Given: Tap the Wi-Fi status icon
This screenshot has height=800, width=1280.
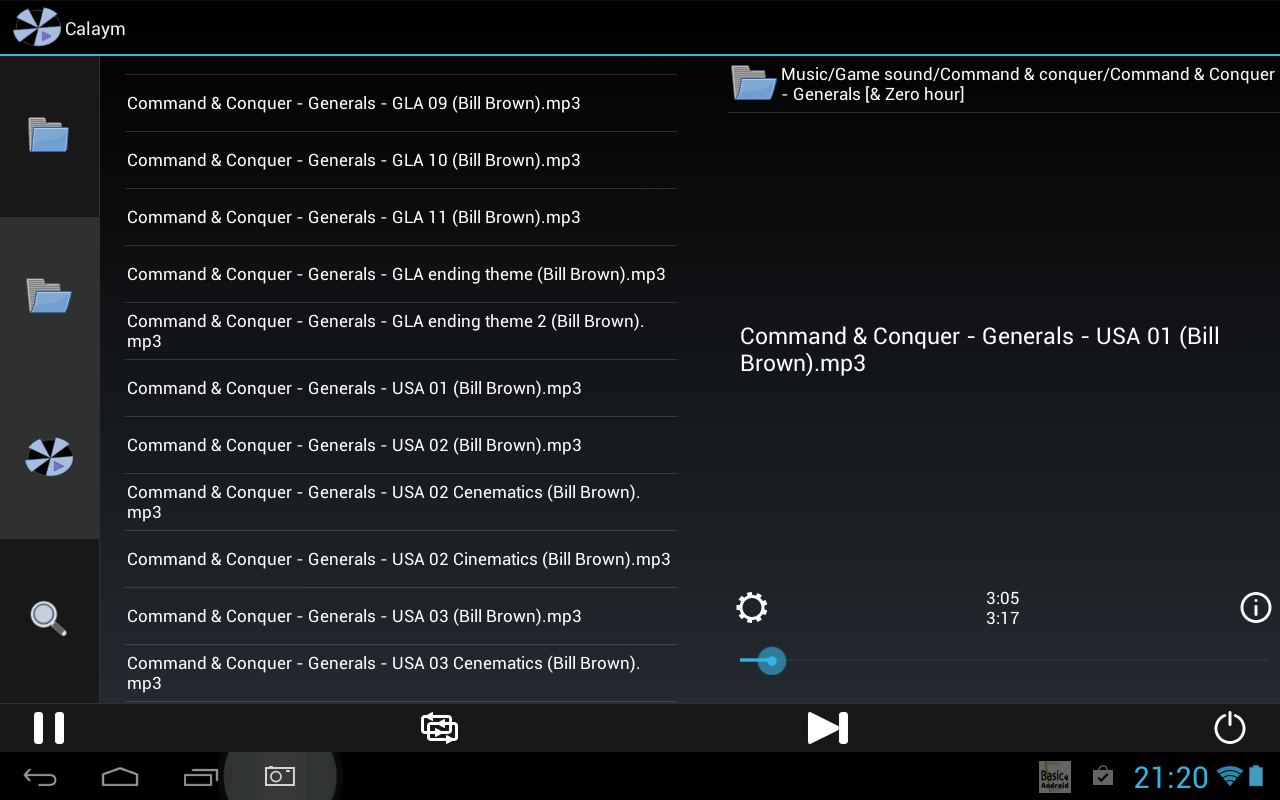Looking at the screenshot, I should (x=1230, y=776).
